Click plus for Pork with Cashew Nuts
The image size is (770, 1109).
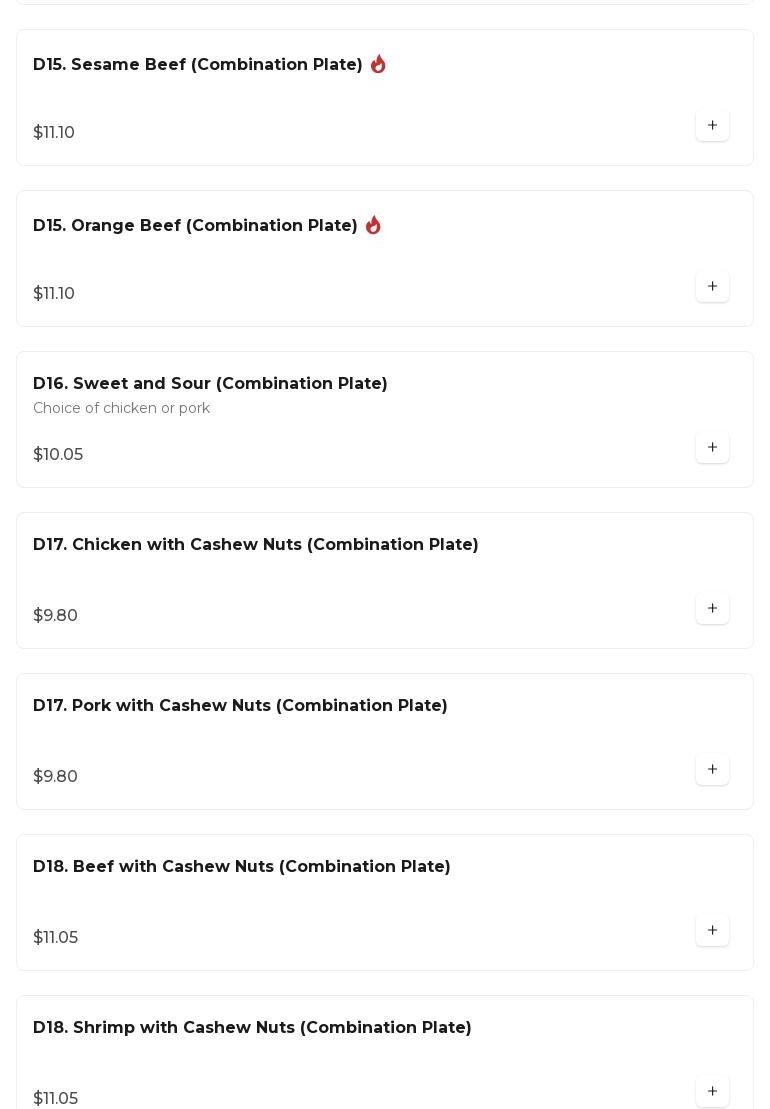pyautogui.click(x=712, y=770)
